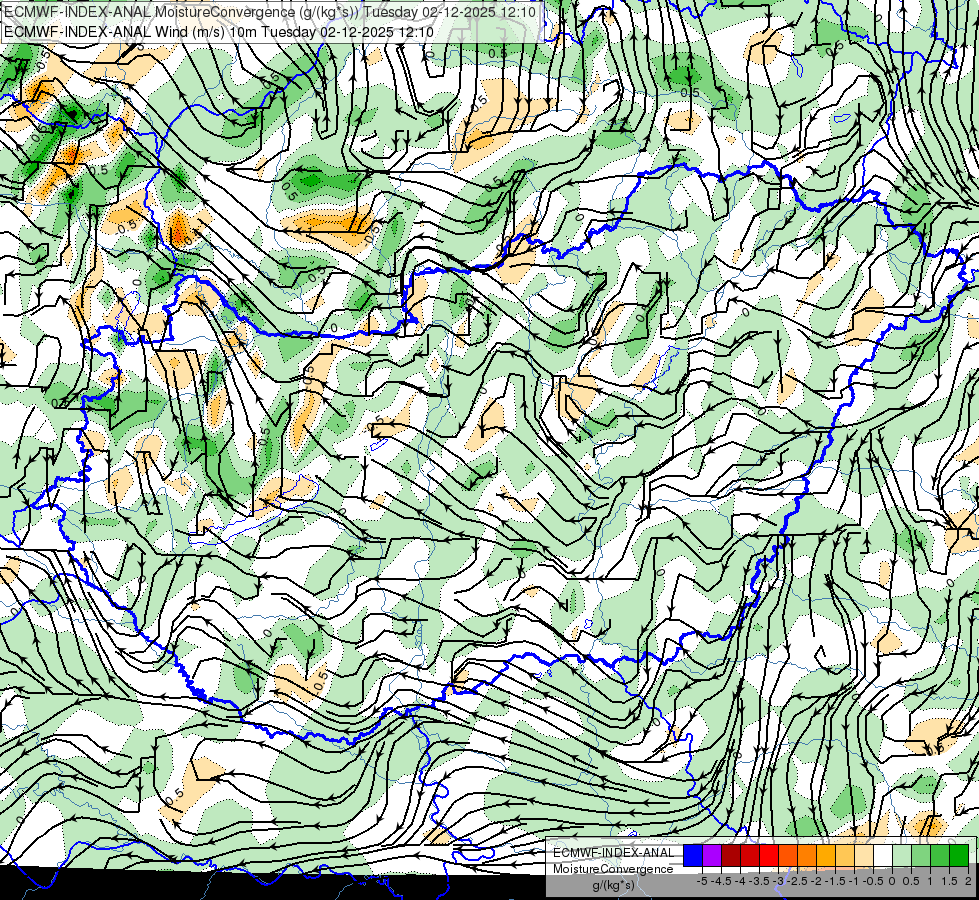979x900 pixels.
Task: Click orange swatch between -2.5 and -2
Action: point(807,856)
